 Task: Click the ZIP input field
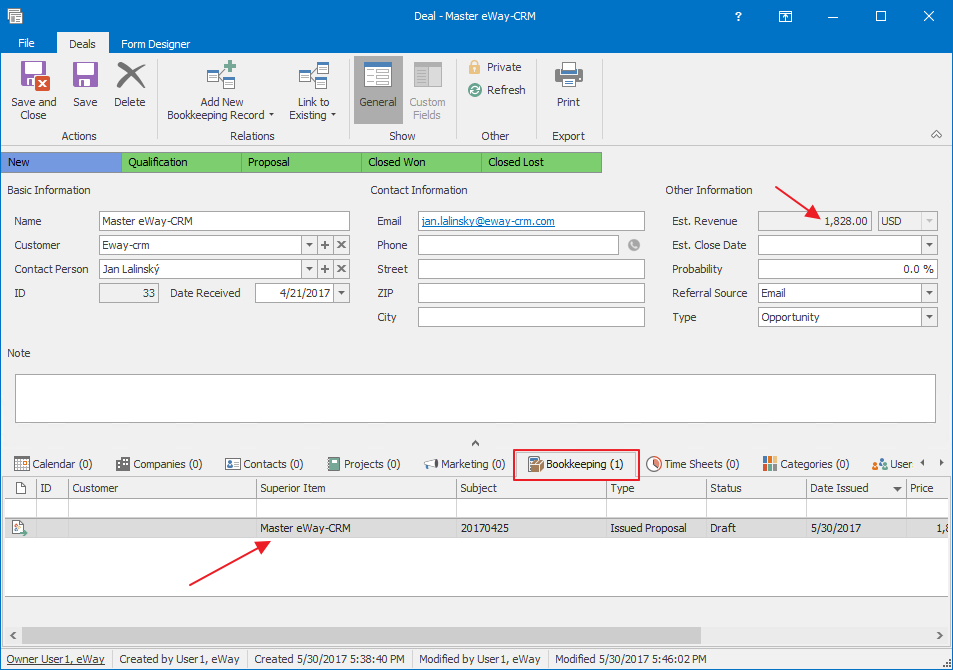[x=531, y=293]
